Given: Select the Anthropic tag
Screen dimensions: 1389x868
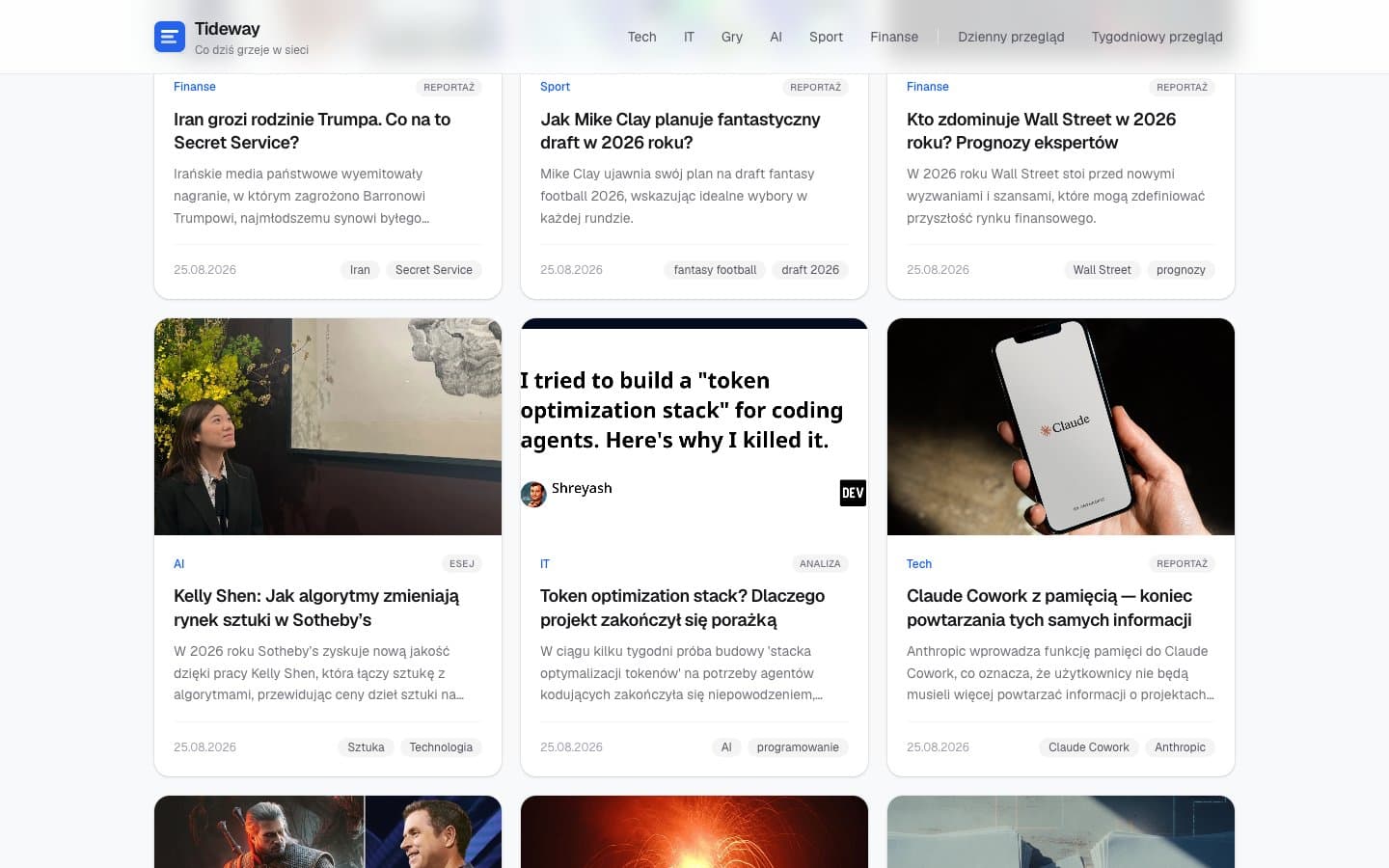Looking at the screenshot, I should pos(1180,747).
